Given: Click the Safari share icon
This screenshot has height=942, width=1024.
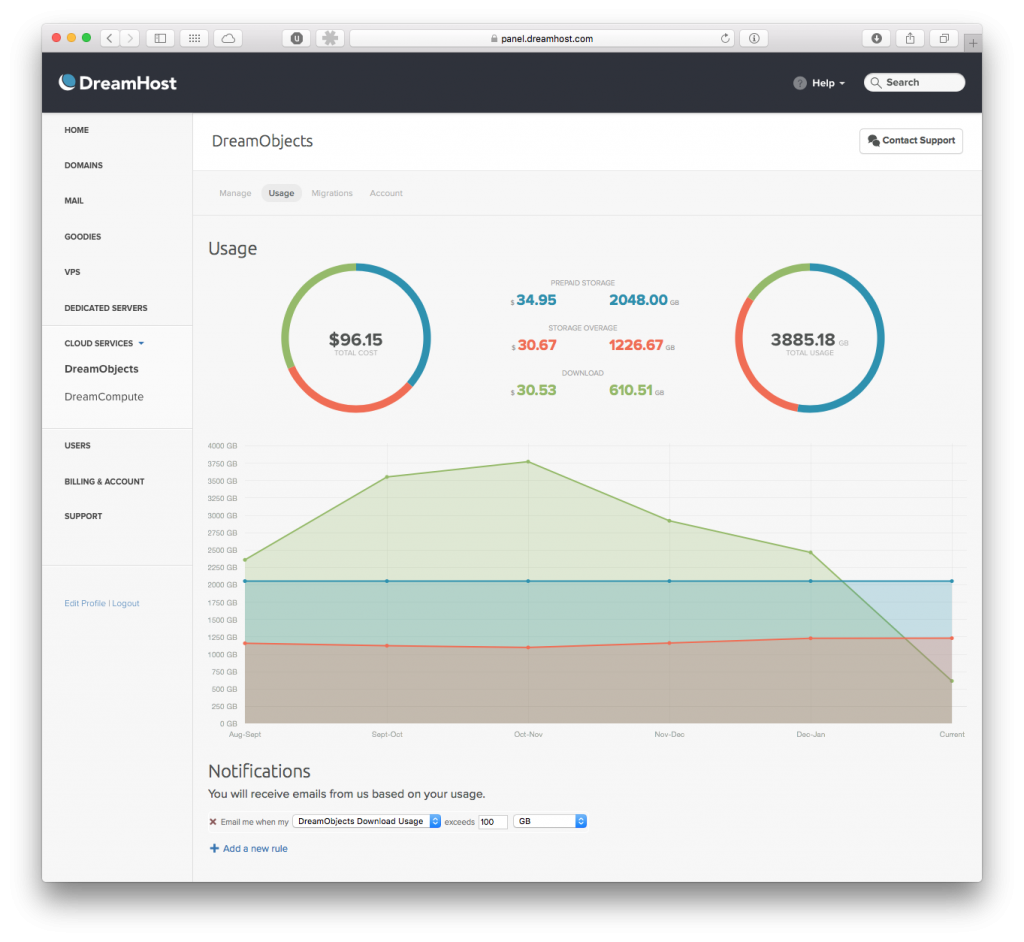Looking at the screenshot, I should point(909,38).
